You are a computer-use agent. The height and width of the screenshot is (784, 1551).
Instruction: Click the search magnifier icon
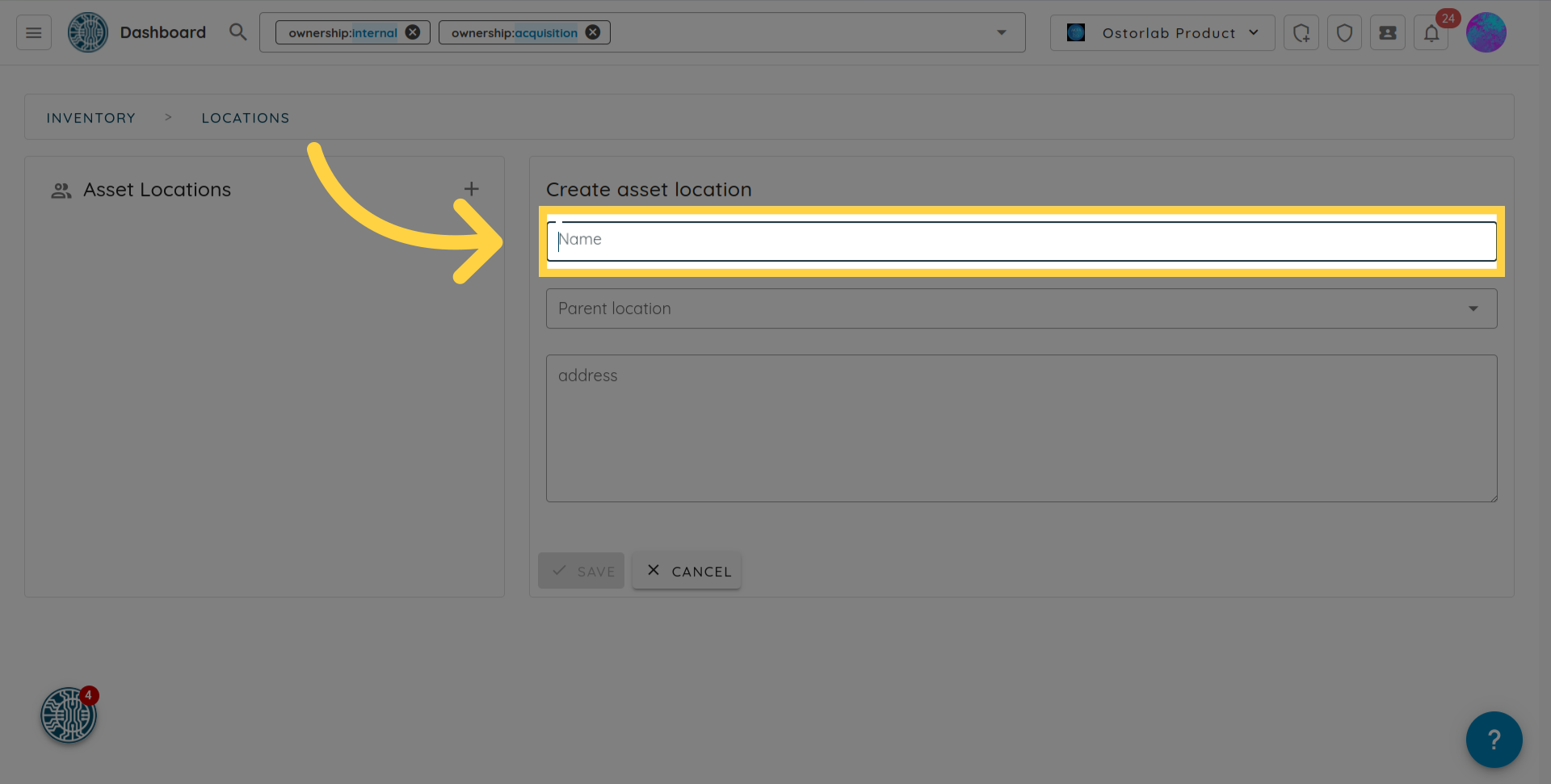[237, 32]
